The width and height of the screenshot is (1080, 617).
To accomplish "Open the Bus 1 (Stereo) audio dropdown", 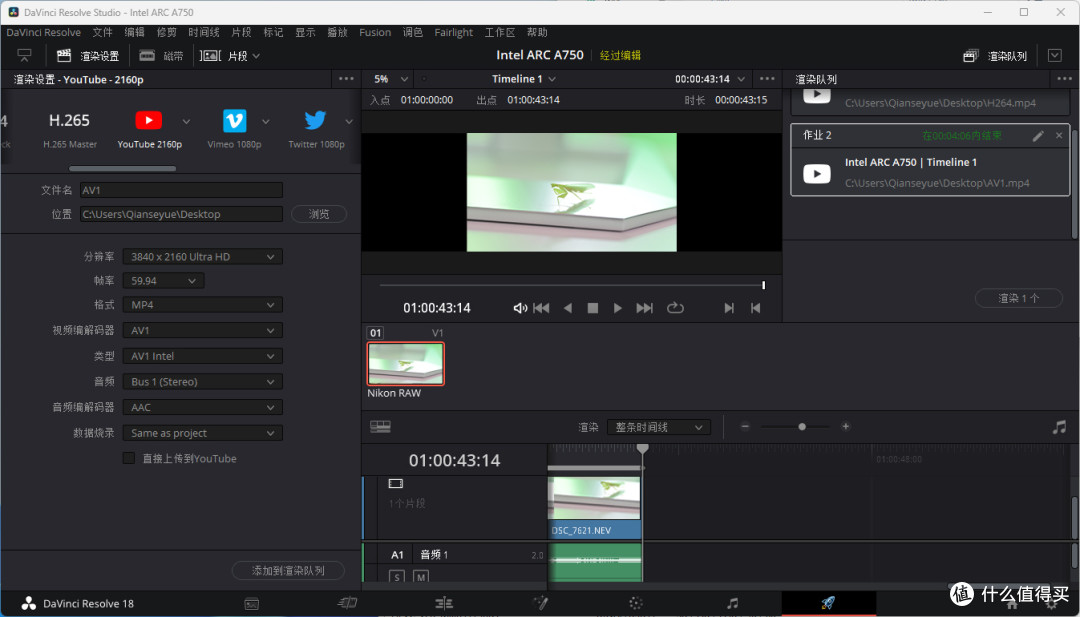I will tap(202, 381).
